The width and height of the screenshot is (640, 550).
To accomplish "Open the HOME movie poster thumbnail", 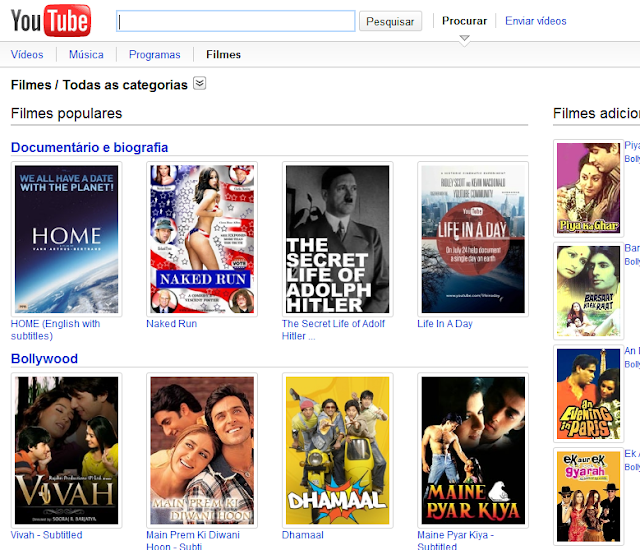I will click(67, 239).
